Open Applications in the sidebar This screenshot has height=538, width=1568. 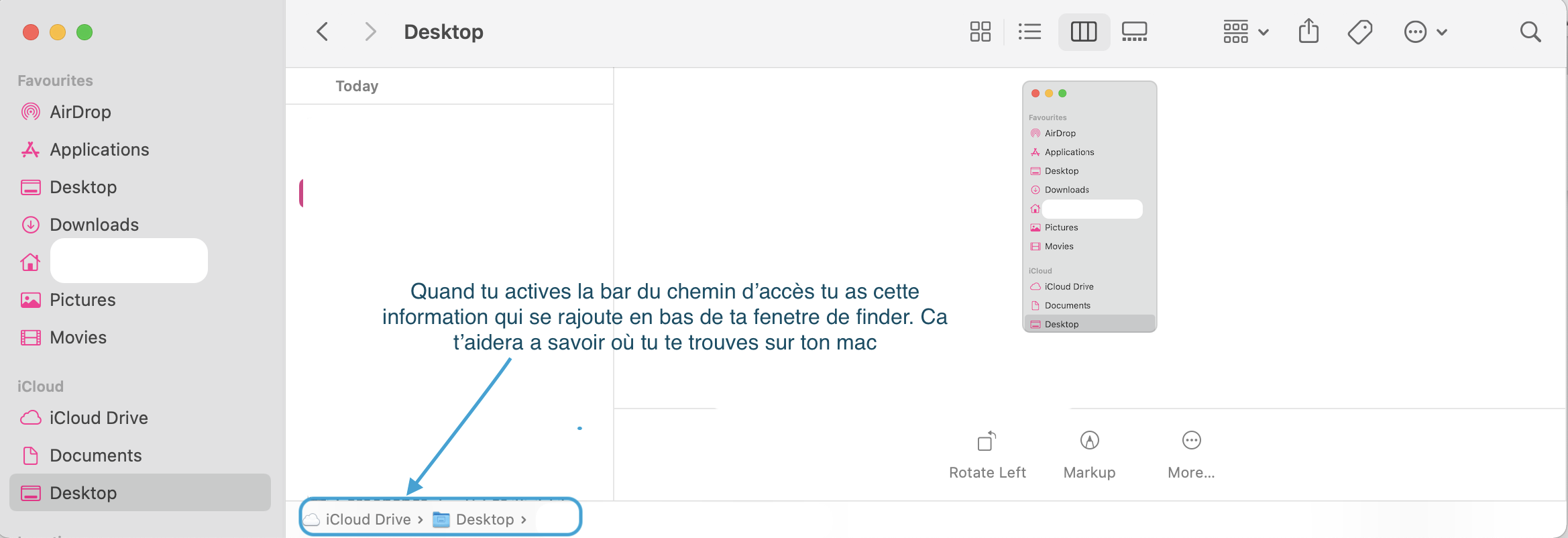pos(99,150)
